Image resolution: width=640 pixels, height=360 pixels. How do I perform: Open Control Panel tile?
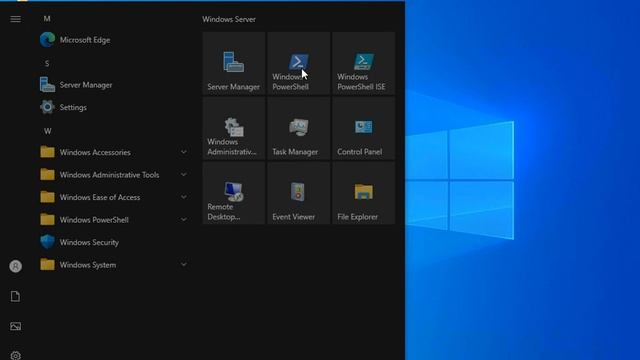pos(364,128)
